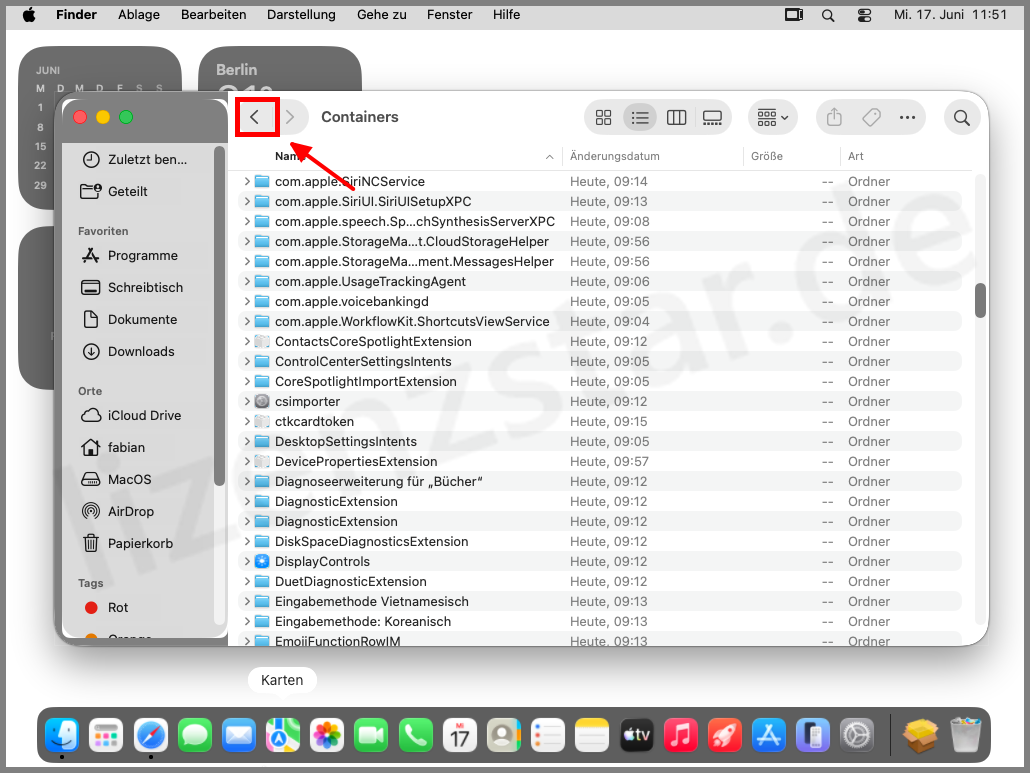Expand the csimporter folder
The width and height of the screenshot is (1030, 773).
[x=247, y=401]
